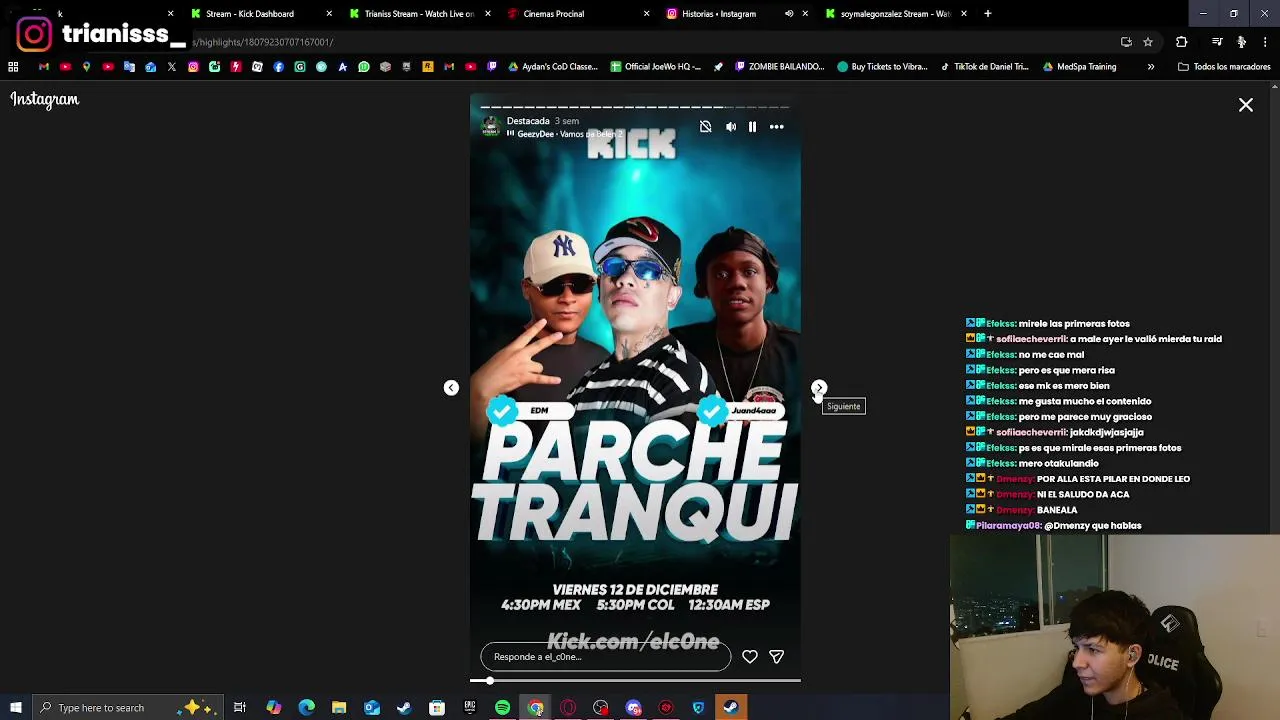
Task: Like the story with the heart icon
Action: point(750,657)
